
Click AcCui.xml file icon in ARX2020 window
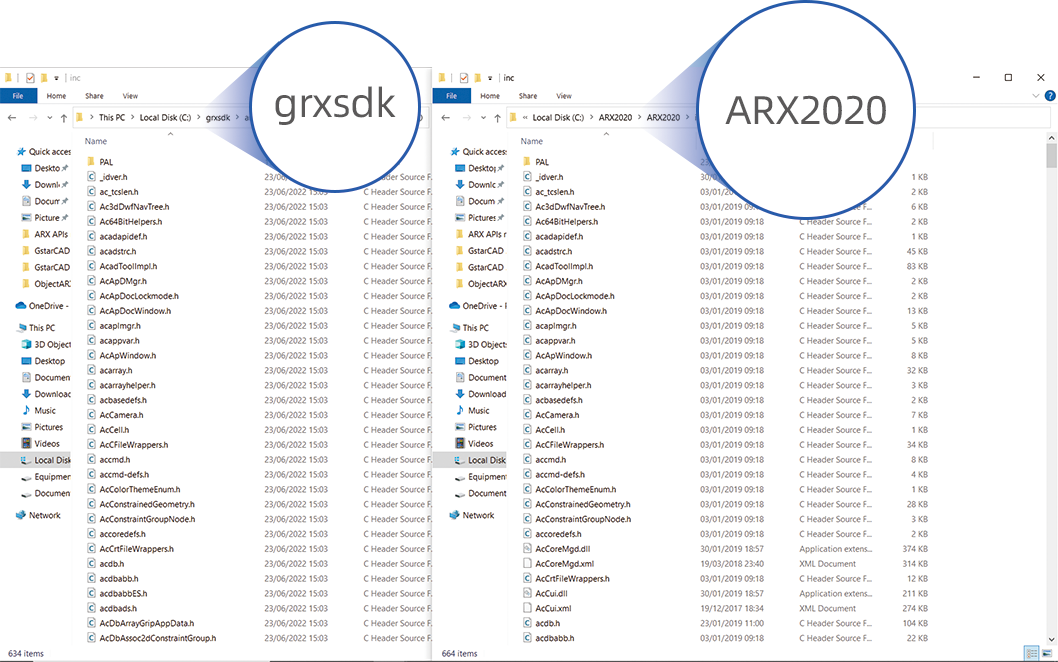click(528, 608)
